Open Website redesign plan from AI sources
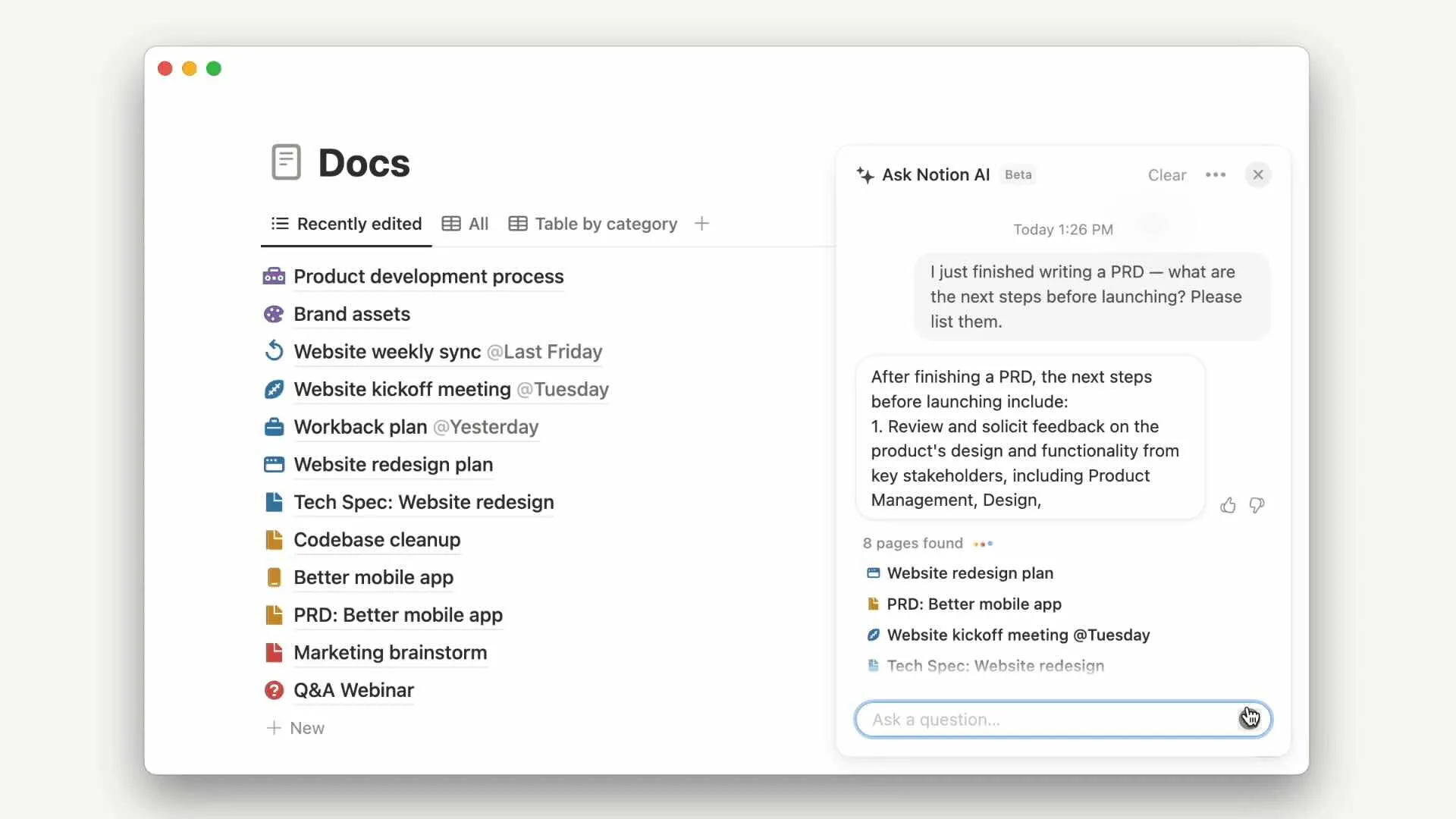Screen dimensions: 1456x819 tap(970, 573)
